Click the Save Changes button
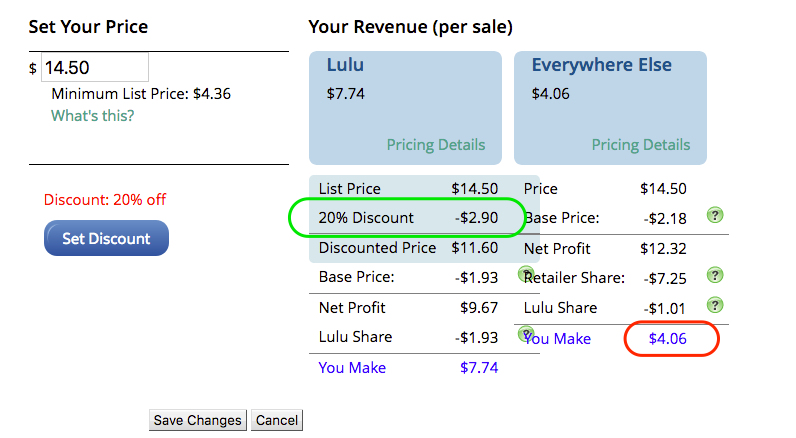This screenshot has height=438, width=796. pyautogui.click(x=197, y=420)
